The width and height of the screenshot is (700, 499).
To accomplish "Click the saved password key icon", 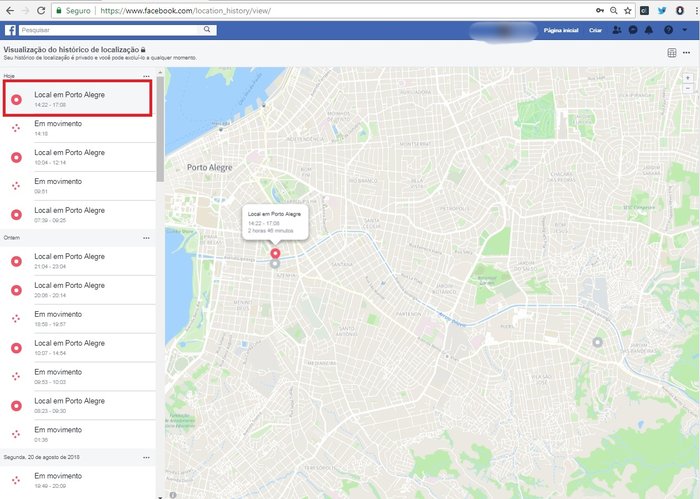I will click(600, 10).
